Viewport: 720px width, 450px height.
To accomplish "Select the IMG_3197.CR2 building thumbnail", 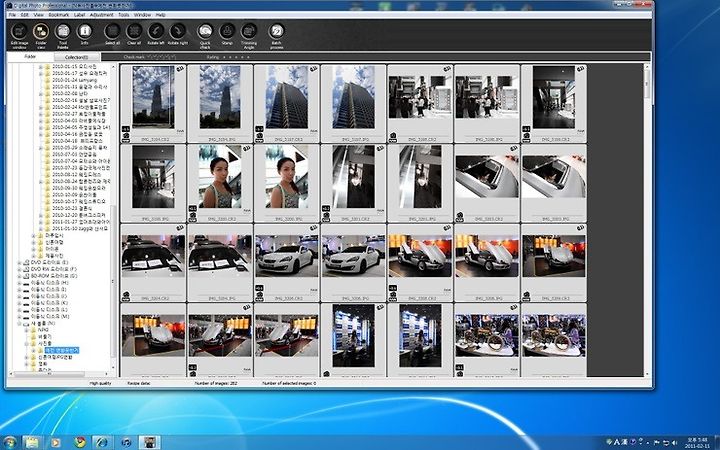I will [x=287, y=103].
